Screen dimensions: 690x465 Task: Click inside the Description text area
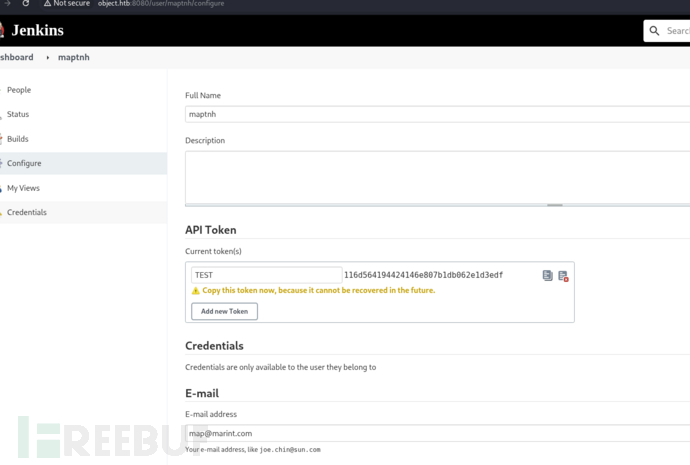pyautogui.click(x=437, y=177)
